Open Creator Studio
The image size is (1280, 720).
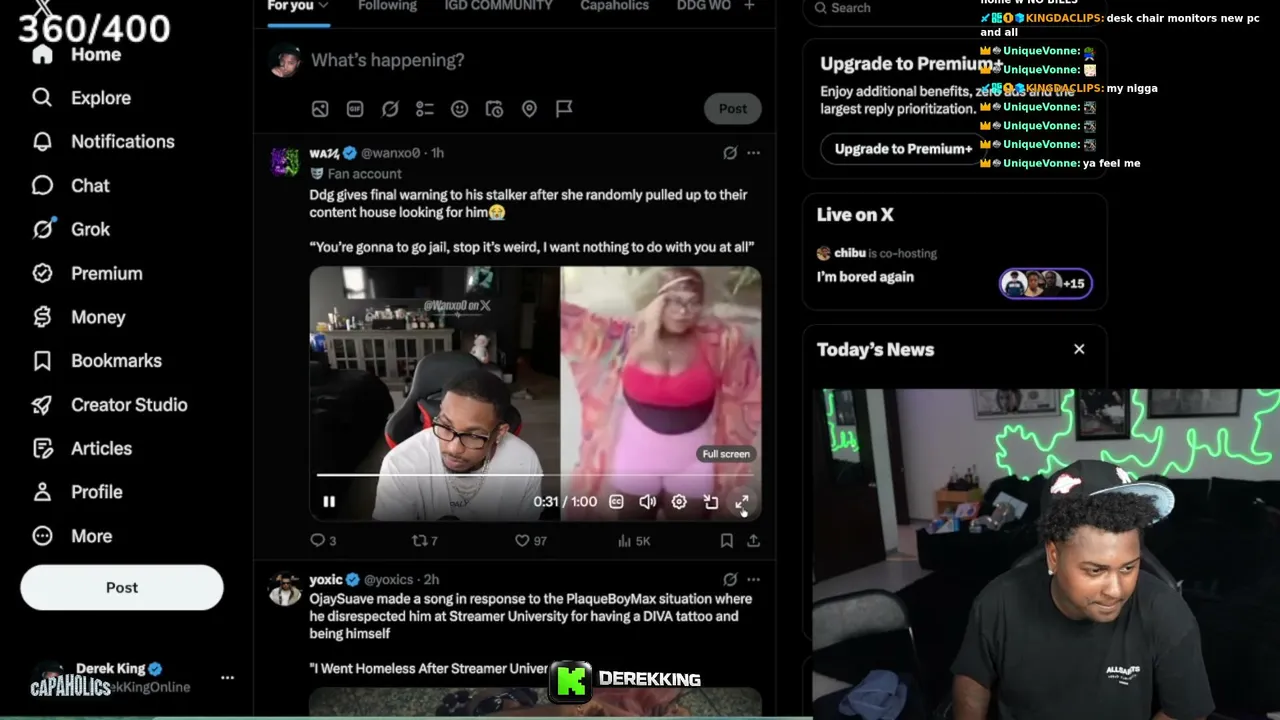click(109, 405)
